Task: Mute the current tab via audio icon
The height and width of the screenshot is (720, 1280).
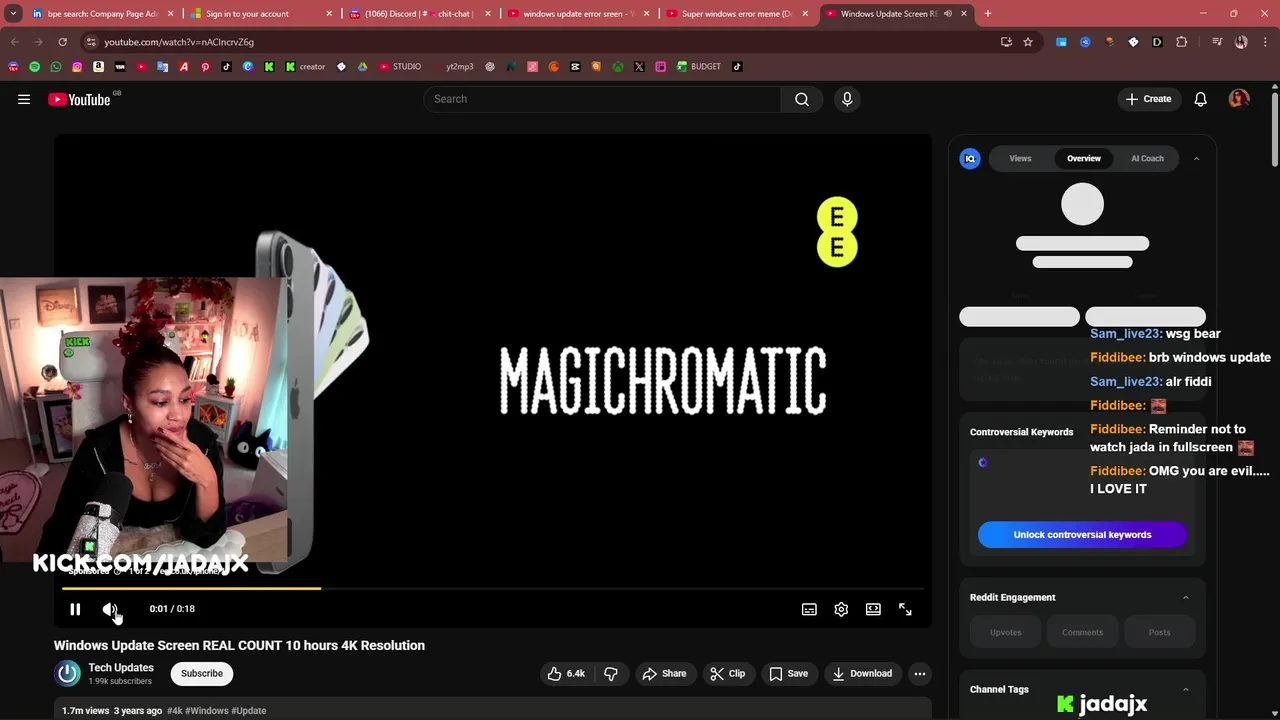Action: point(947,14)
